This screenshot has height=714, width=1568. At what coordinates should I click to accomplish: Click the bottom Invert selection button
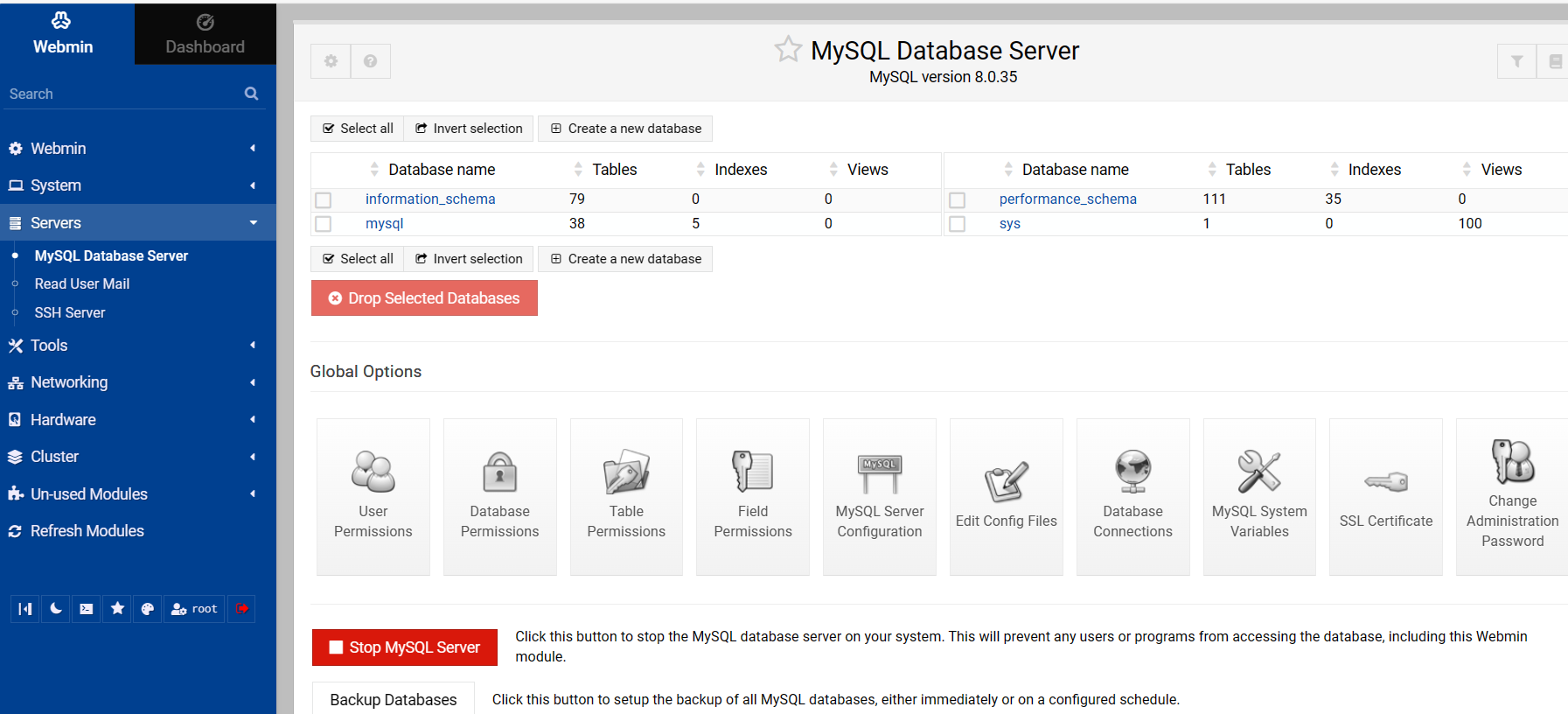pos(469,259)
